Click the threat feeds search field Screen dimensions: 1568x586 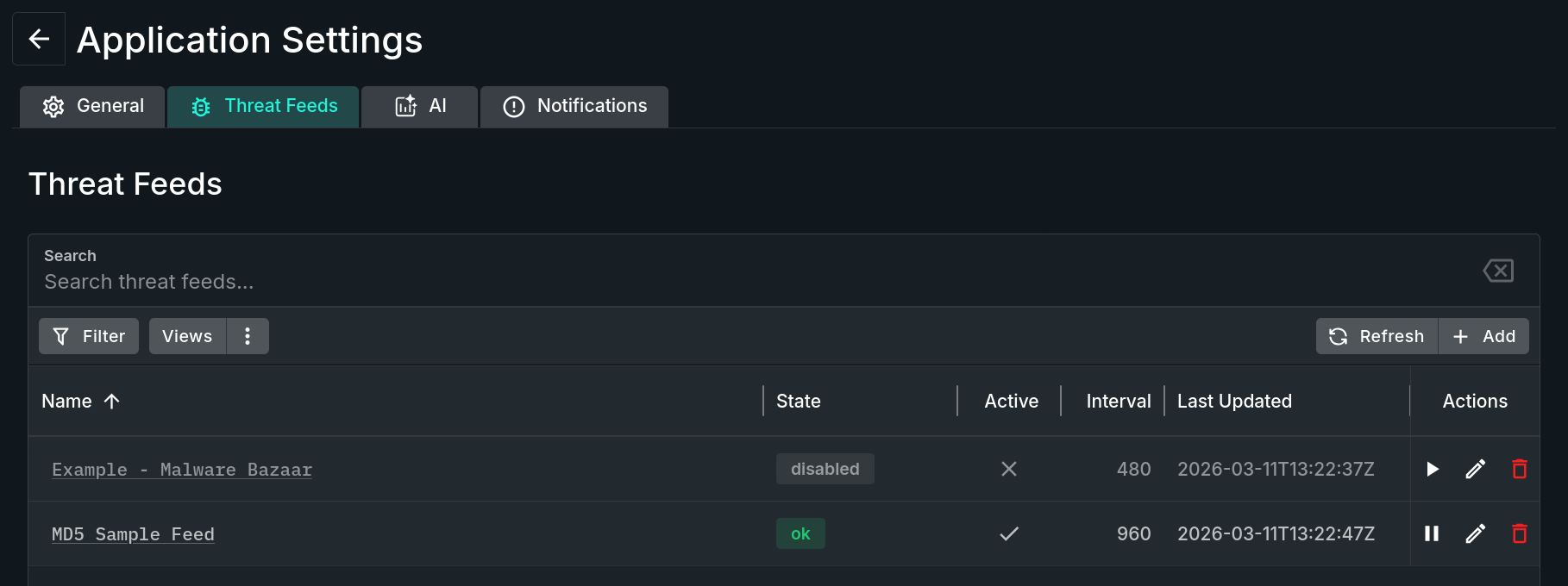345,282
